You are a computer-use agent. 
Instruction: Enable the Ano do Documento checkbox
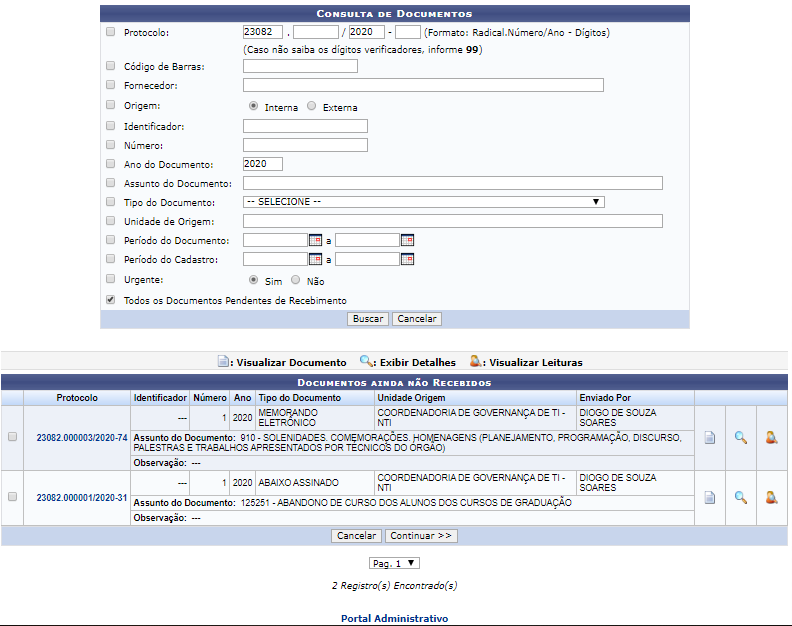pyautogui.click(x=111, y=164)
